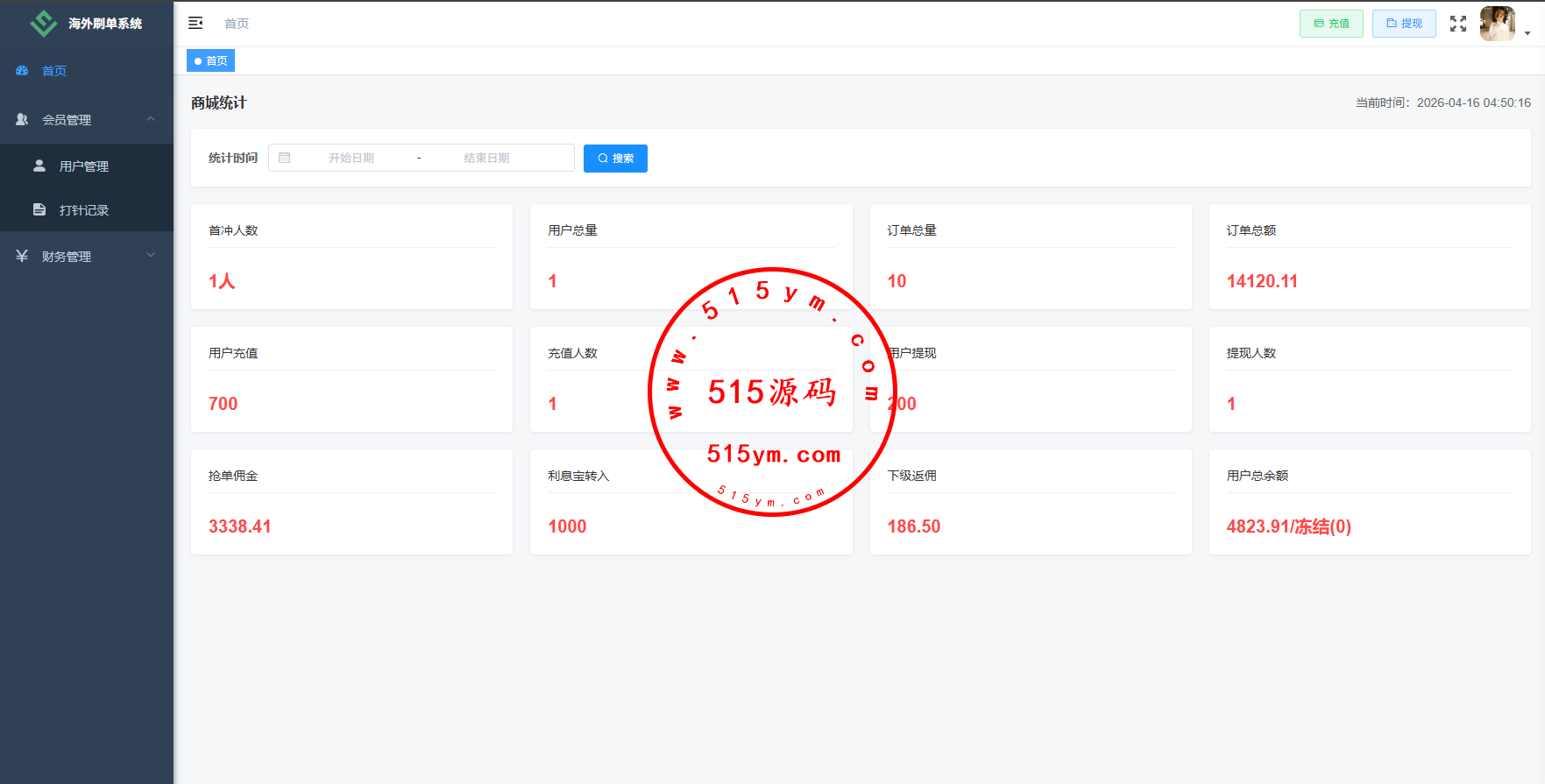Open the user avatar profile picture

[1497, 24]
